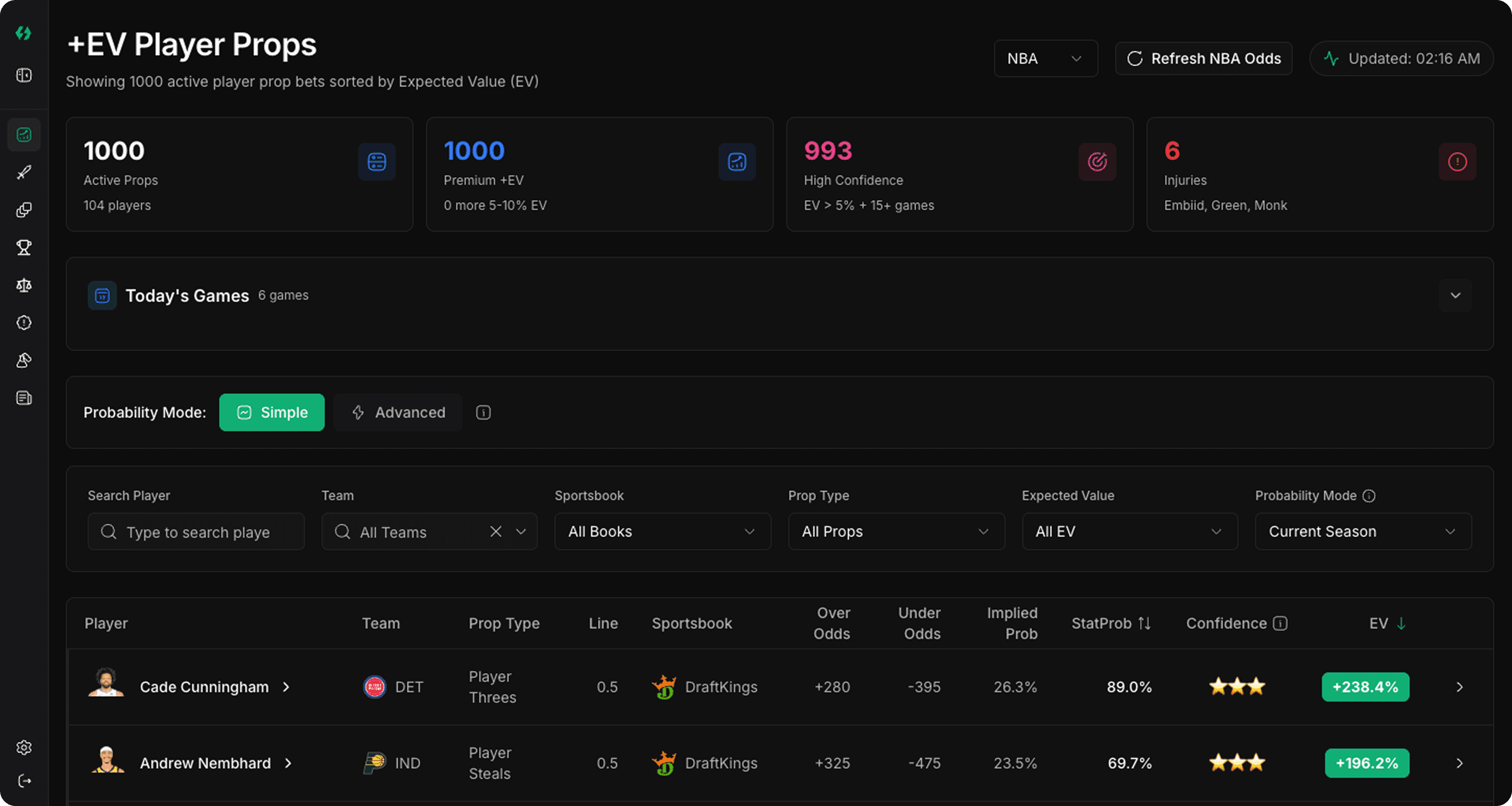Open Cade Cunningham player link
1512x806 pixels.
coord(204,687)
